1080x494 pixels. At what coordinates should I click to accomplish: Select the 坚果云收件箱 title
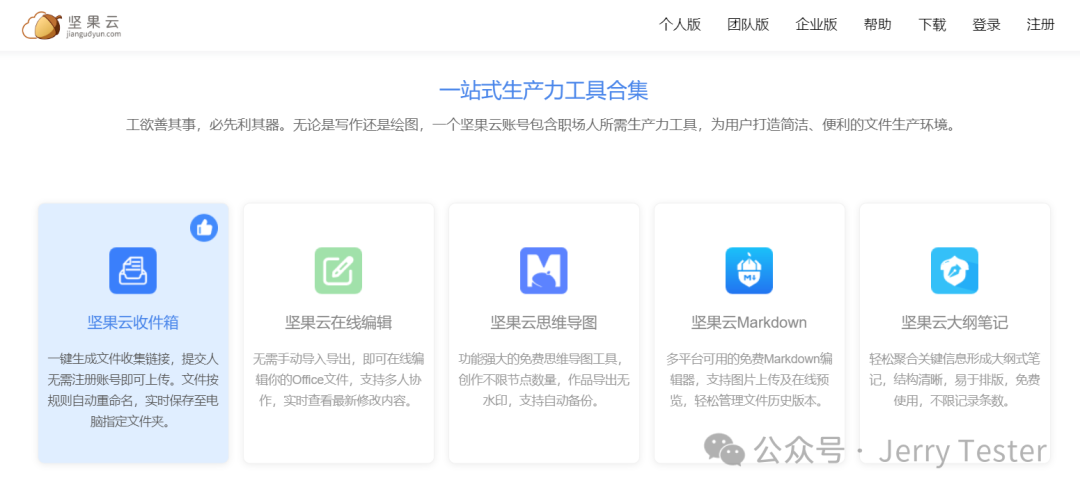coord(133,322)
